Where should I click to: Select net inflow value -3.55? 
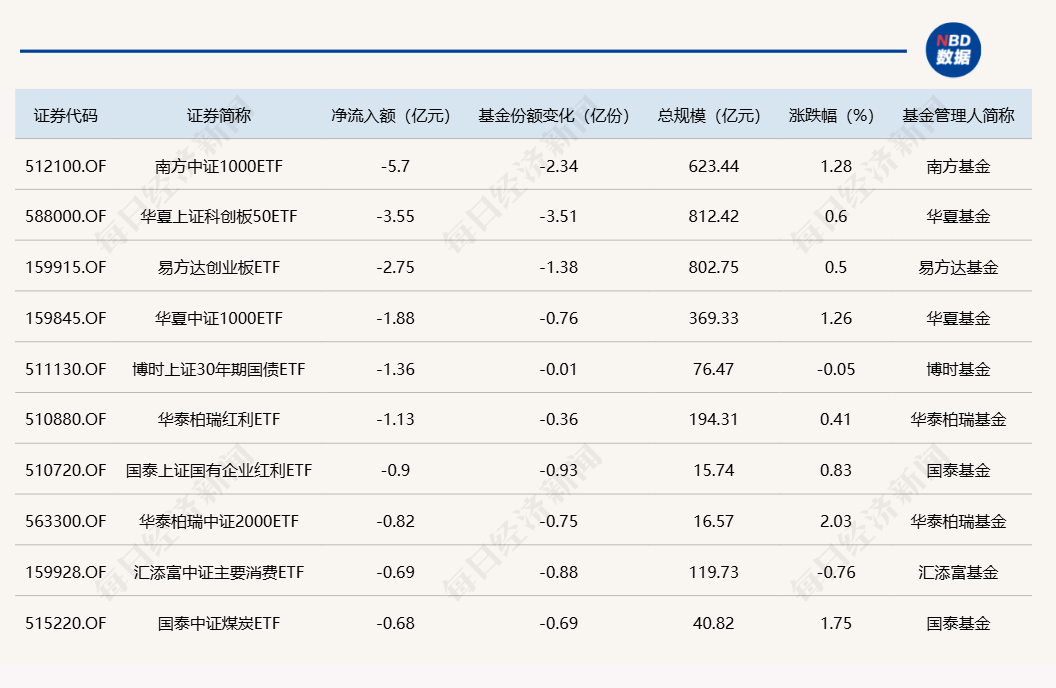395,216
